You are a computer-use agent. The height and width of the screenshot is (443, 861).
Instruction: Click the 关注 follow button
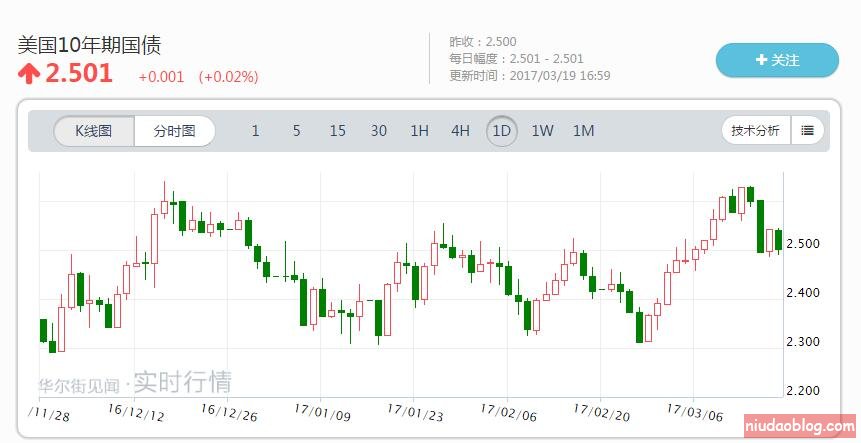pos(777,60)
